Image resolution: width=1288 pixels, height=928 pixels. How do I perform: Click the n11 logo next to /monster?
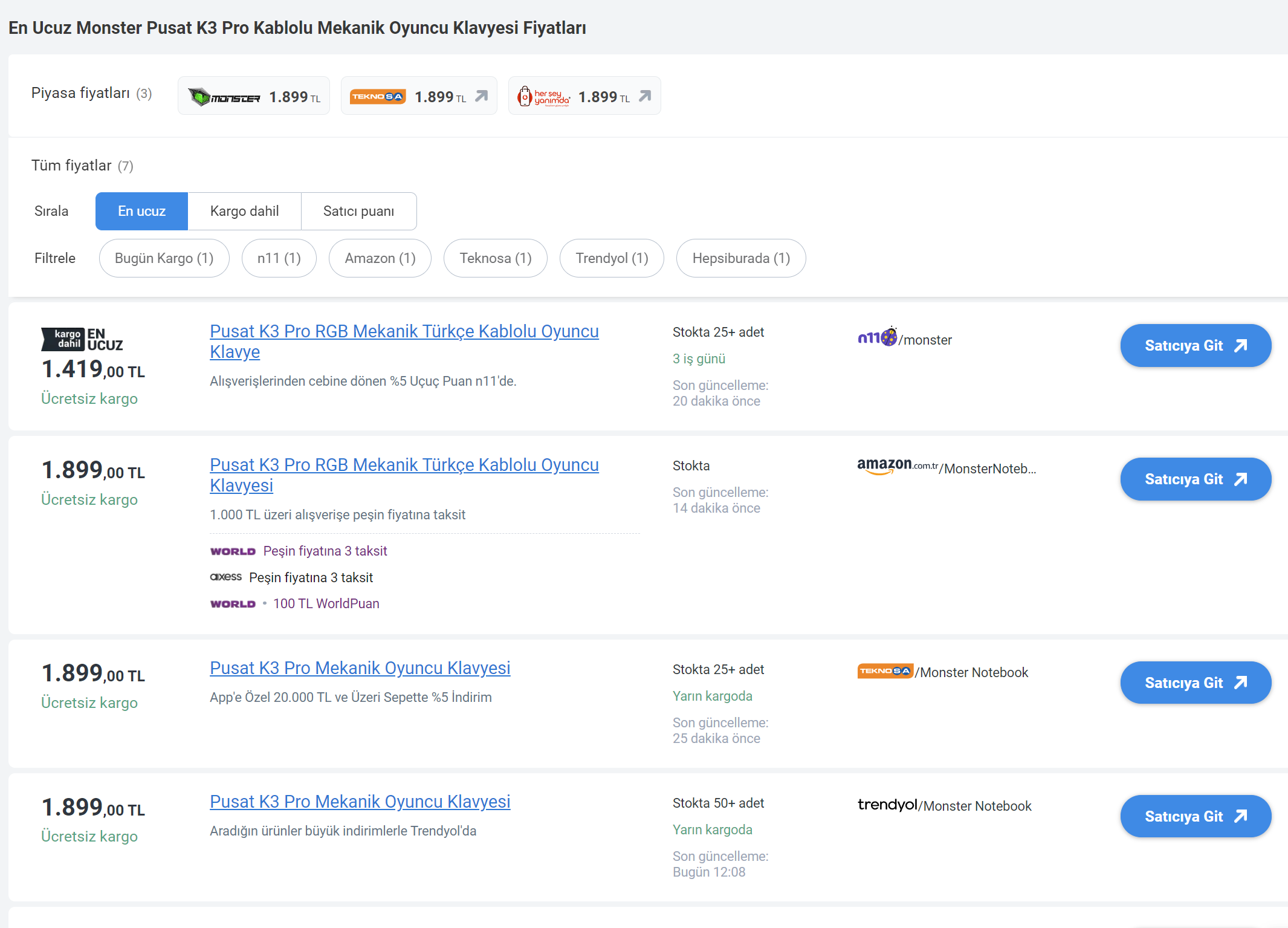(877, 337)
